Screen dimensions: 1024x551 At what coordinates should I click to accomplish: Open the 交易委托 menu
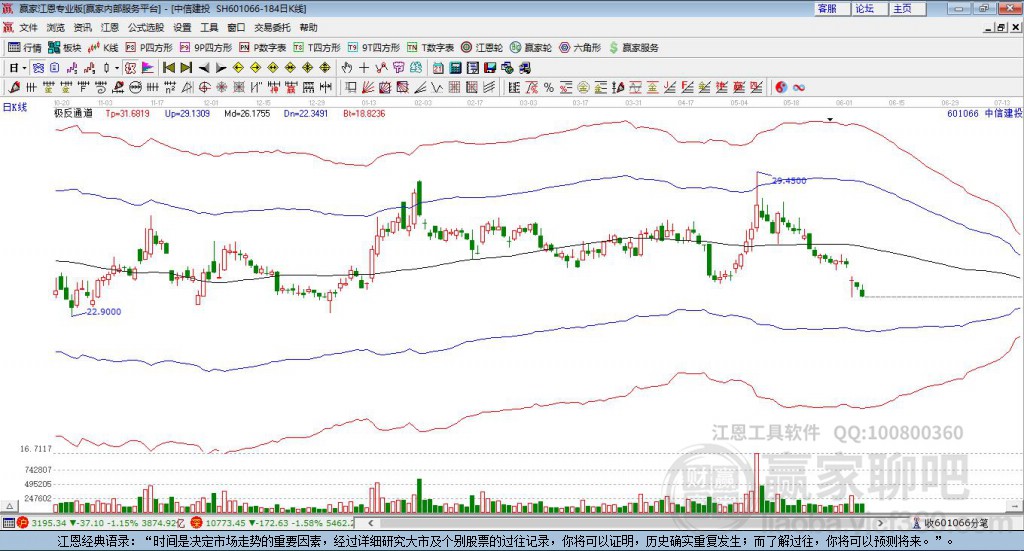pos(272,27)
